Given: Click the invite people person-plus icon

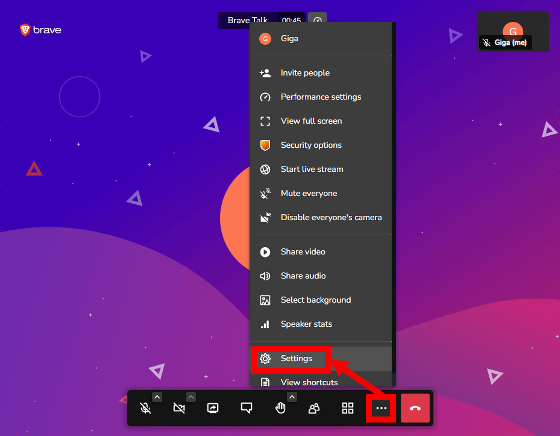Looking at the screenshot, I should pos(265,73).
